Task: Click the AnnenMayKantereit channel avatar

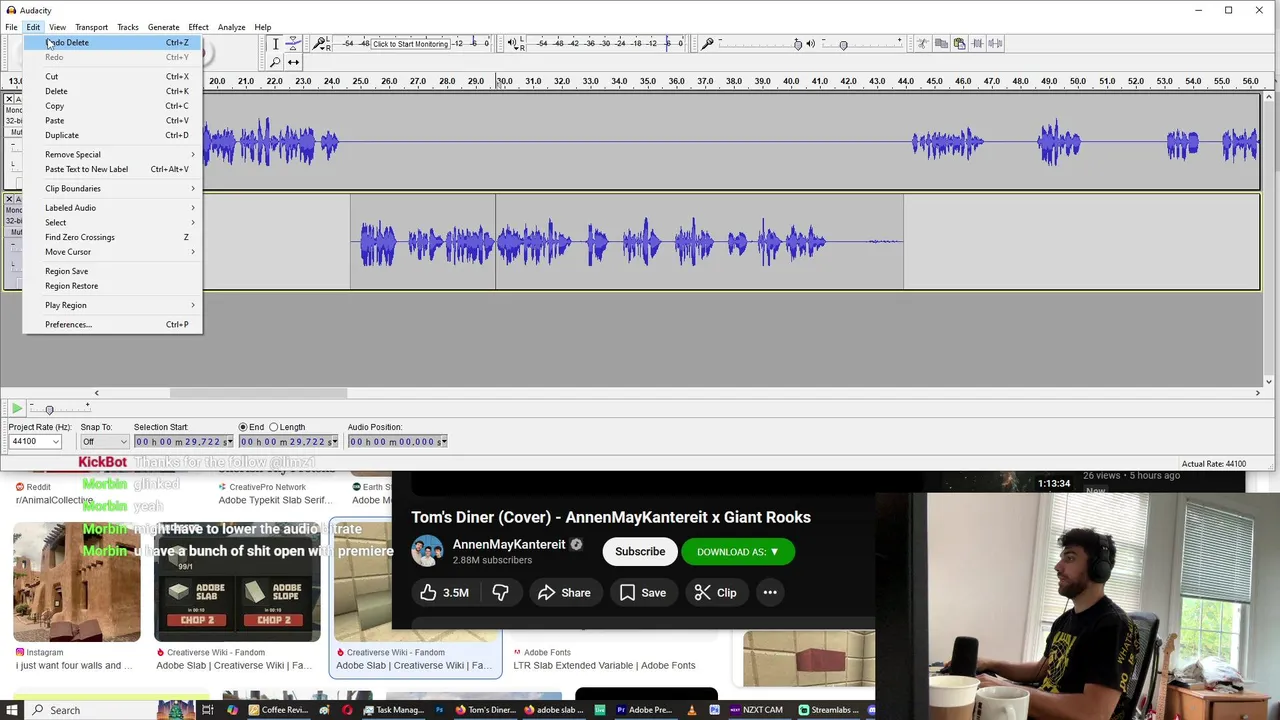Action: (427, 552)
